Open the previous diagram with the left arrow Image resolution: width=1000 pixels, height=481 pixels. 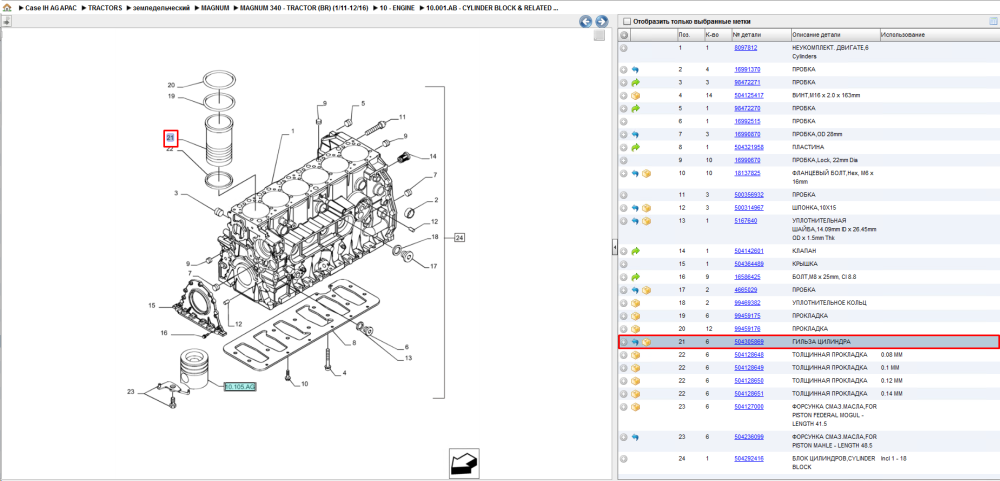pos(585,21)
